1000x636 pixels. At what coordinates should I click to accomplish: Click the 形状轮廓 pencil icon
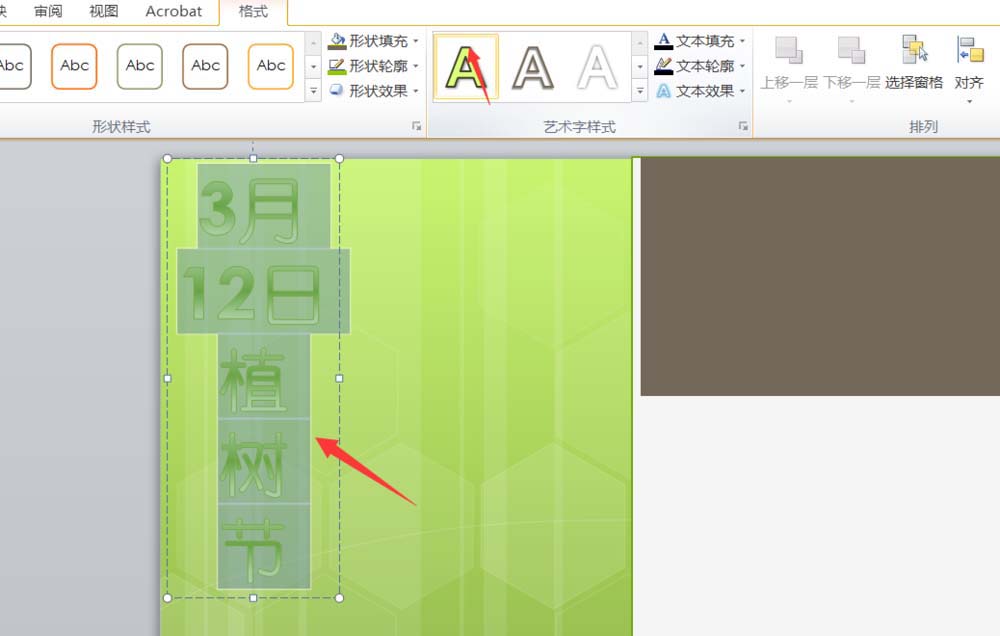[x=337, y=66]
